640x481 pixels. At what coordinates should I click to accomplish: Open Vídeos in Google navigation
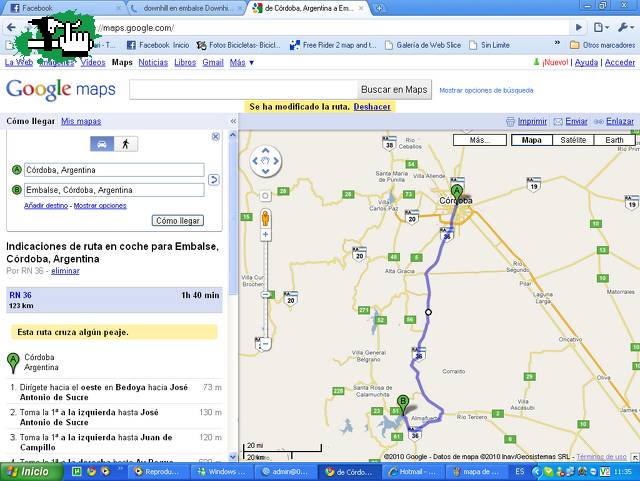point(93,62)
